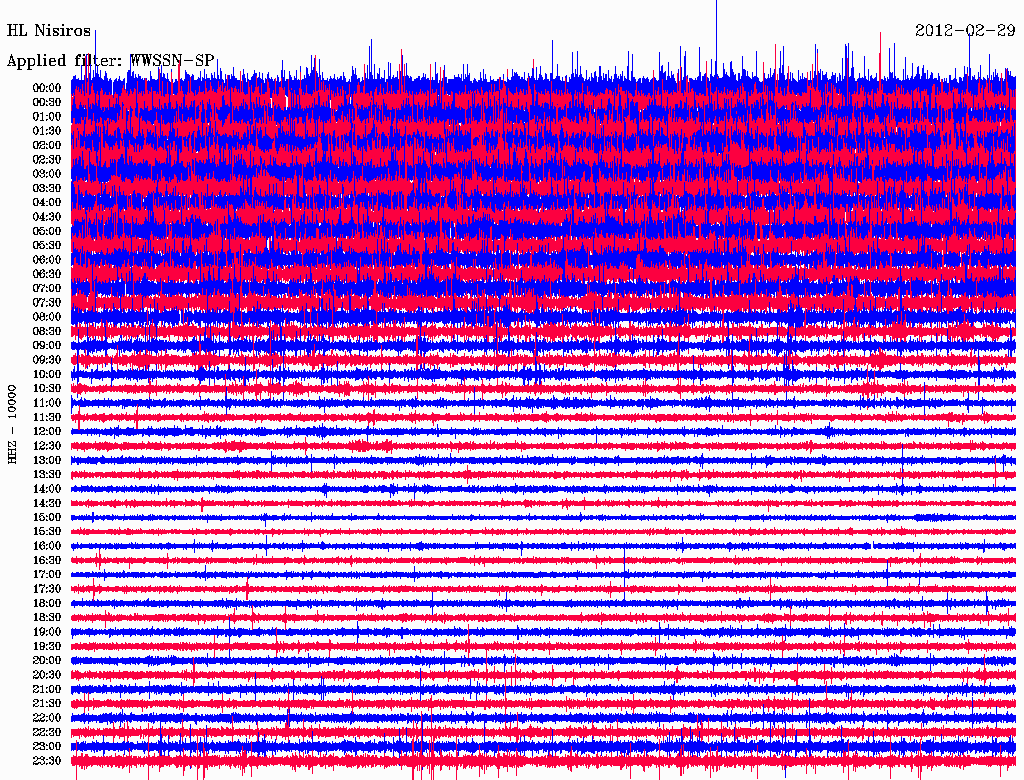Image resolution: width=1024 pixels, height=780 pixels.
Task: Select the 10:30 time label
Action: click(x=47, y=389)
